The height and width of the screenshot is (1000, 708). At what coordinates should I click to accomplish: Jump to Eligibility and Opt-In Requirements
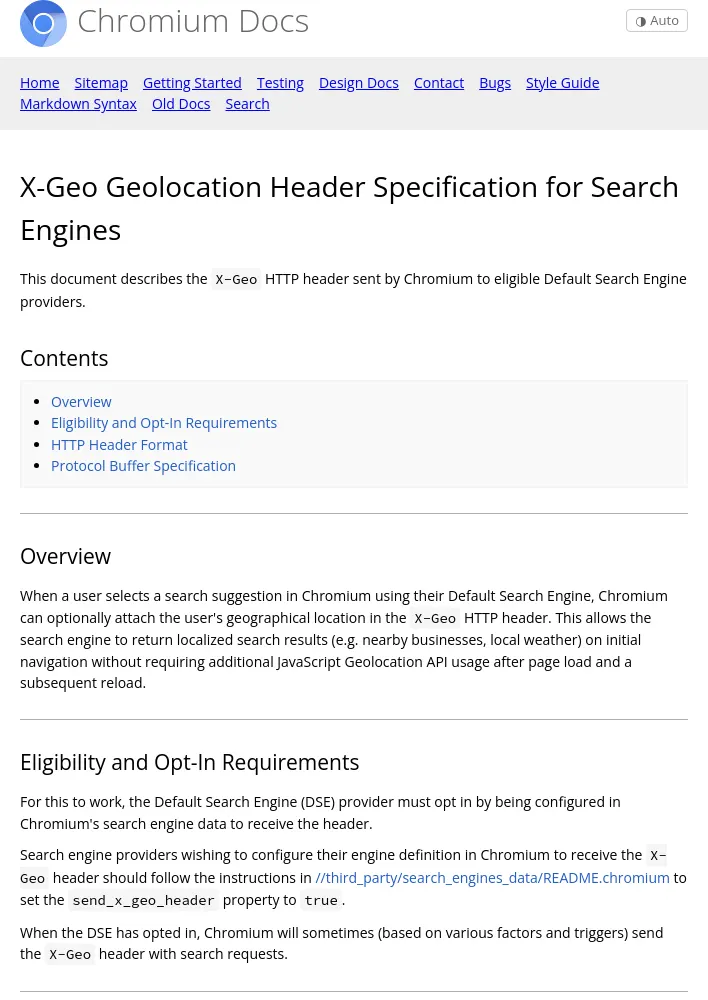(x=164, y=423)
